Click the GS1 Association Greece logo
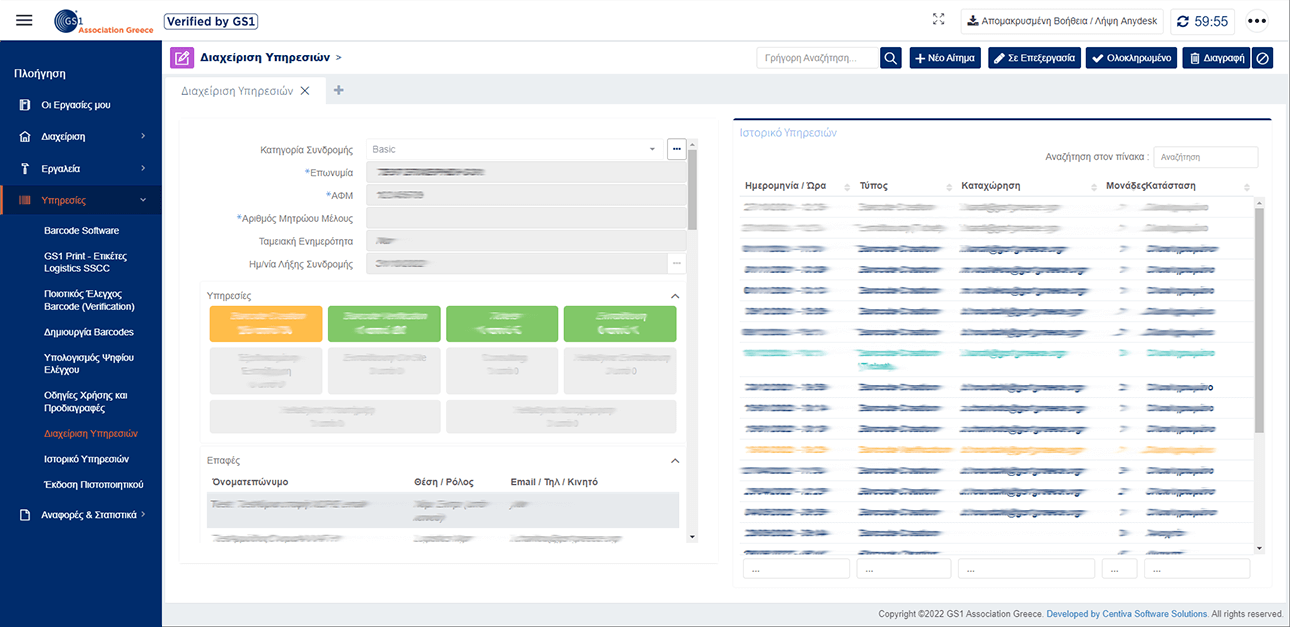 tap(104, 21)
